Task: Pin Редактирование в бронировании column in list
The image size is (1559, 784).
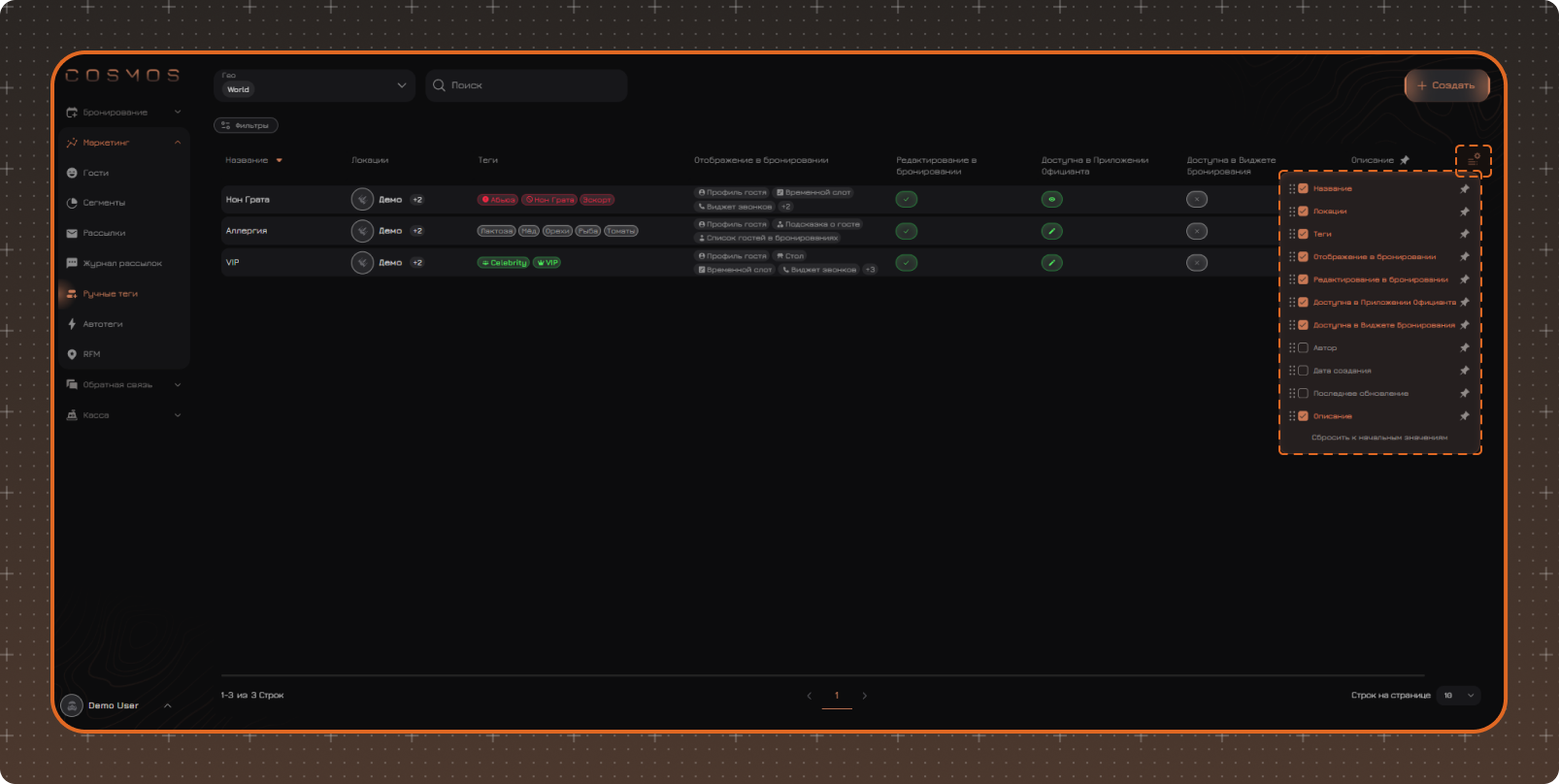Action: tap(1465, 279)
